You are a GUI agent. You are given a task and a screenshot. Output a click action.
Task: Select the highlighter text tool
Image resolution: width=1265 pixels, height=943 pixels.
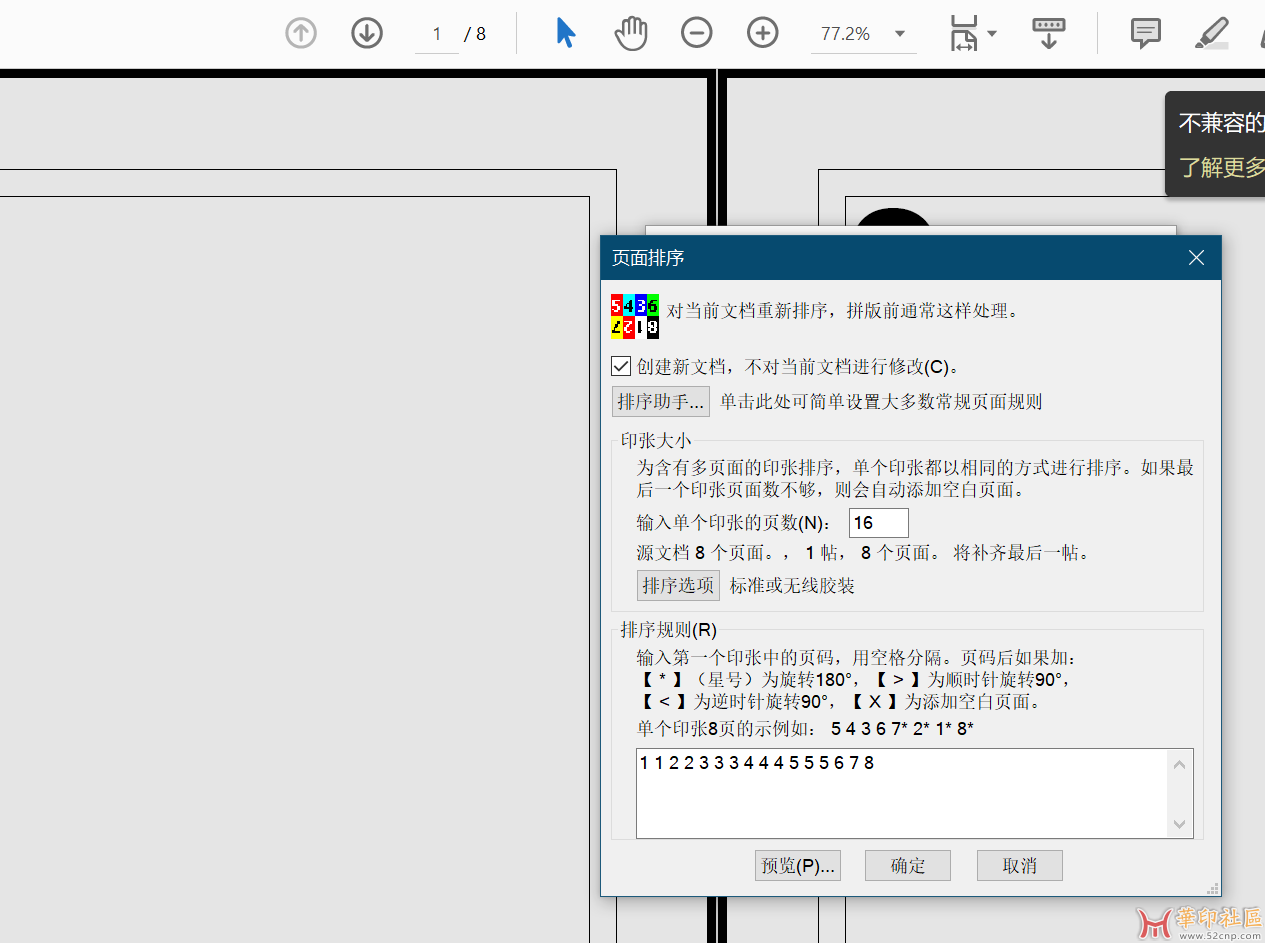[1212, 33]
